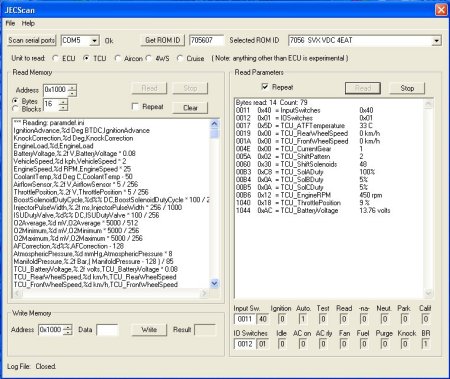Increment Read Memory Address stepper
The height and width of the screenshot is (379, 450).
(x=72, y=87)
